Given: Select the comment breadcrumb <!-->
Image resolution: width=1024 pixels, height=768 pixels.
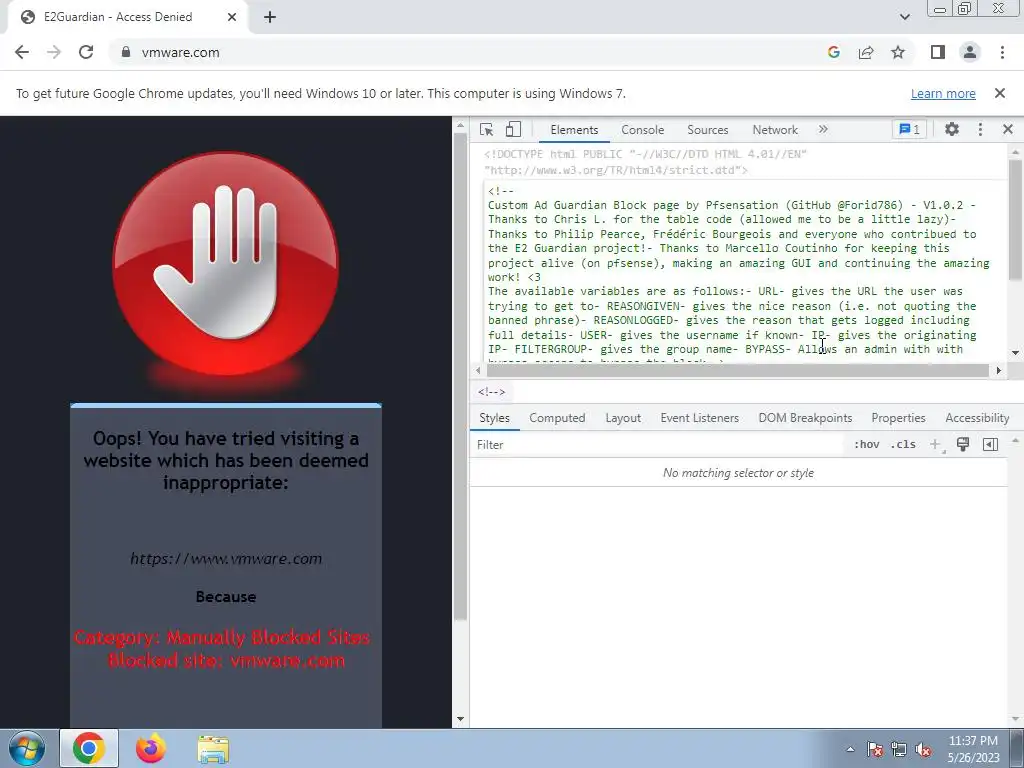Looking at the screenshot, I should pyautogui.click(x=491, y=392).
